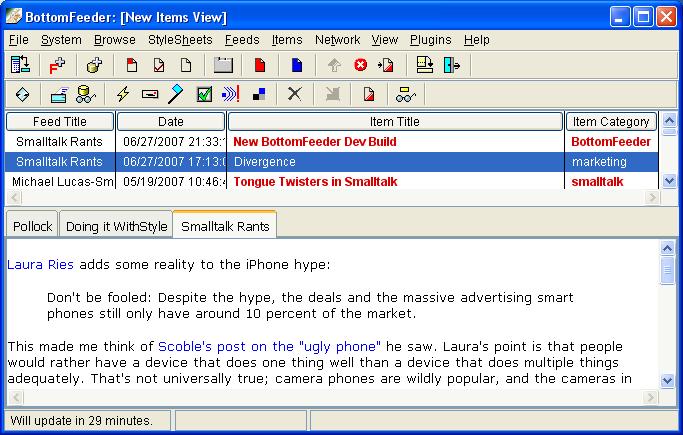Screen dimensions: 683x435
Task: Click the item list horizontal scroll right arrow
Action: tap(652, 198)
